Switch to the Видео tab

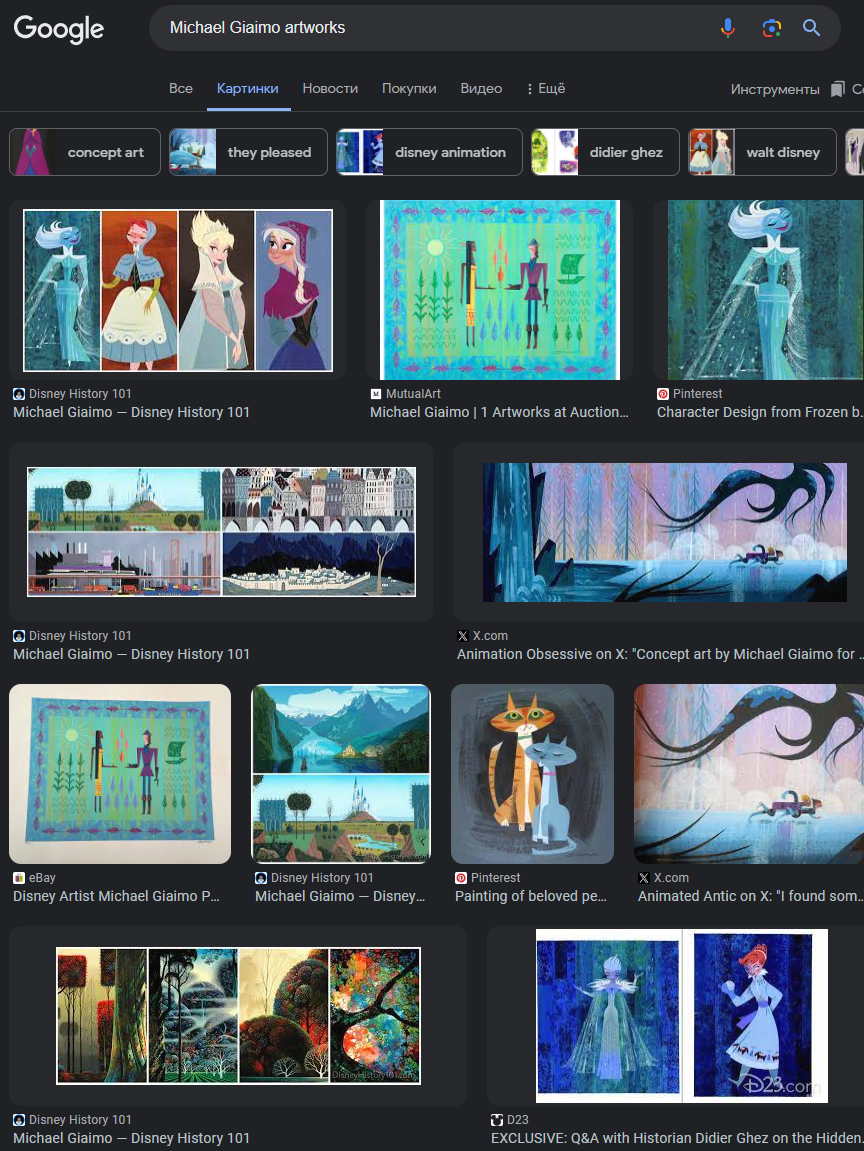pos(482,89)
